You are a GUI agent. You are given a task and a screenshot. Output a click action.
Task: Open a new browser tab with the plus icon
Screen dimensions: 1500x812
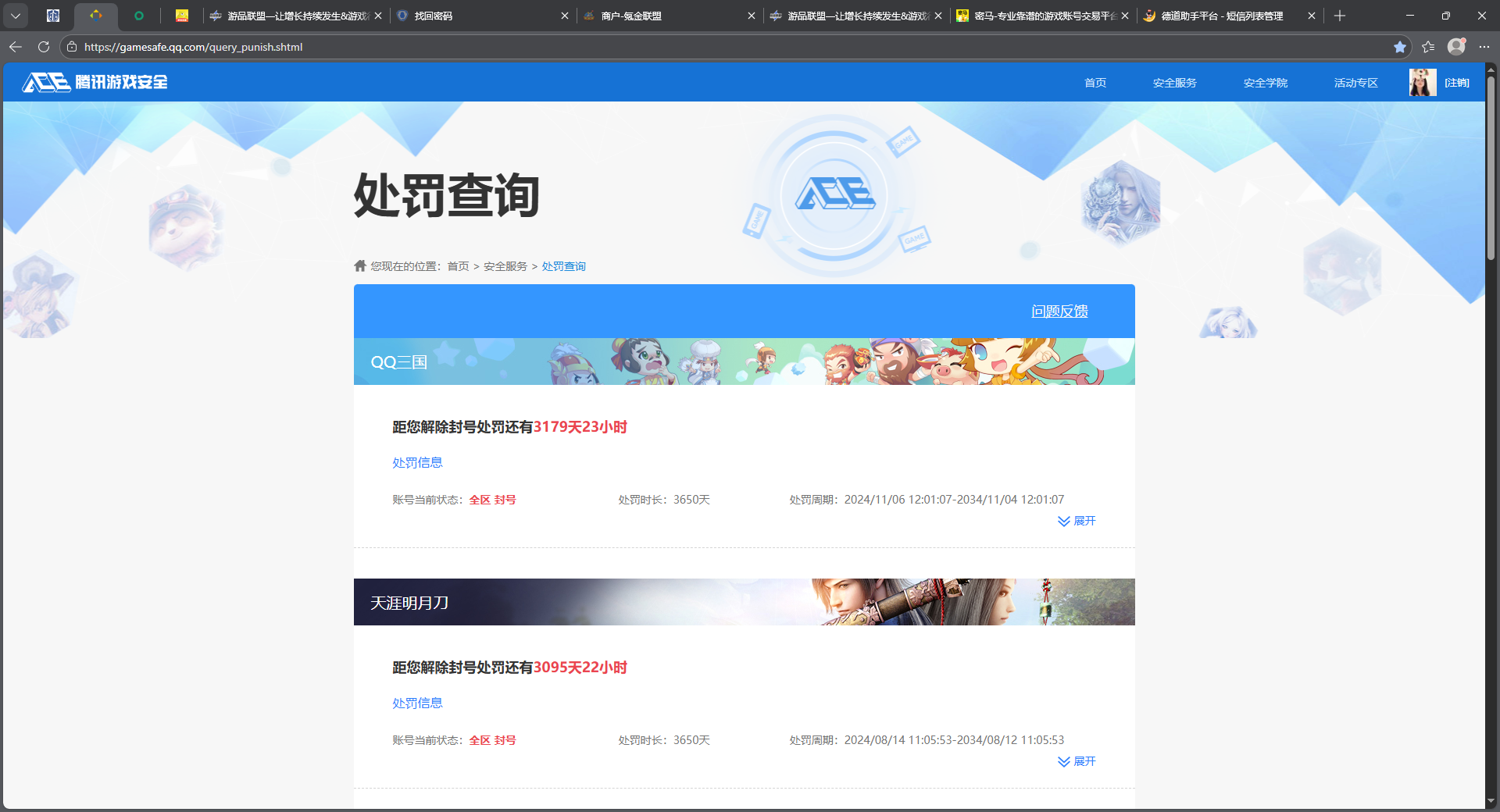1339,16
